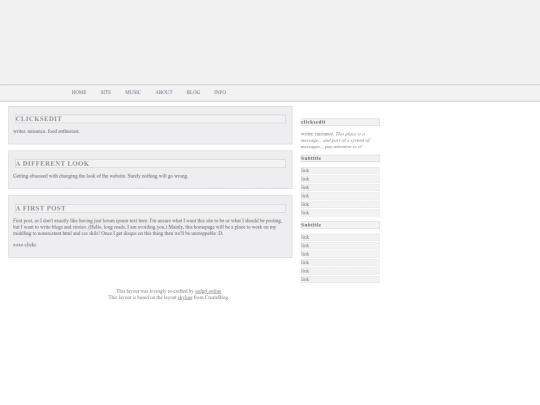The height and width of the screenshot is (405, 540).
Task: Click the 'xoxo clicks' sign-off text
Action: [x=24, y=245]
